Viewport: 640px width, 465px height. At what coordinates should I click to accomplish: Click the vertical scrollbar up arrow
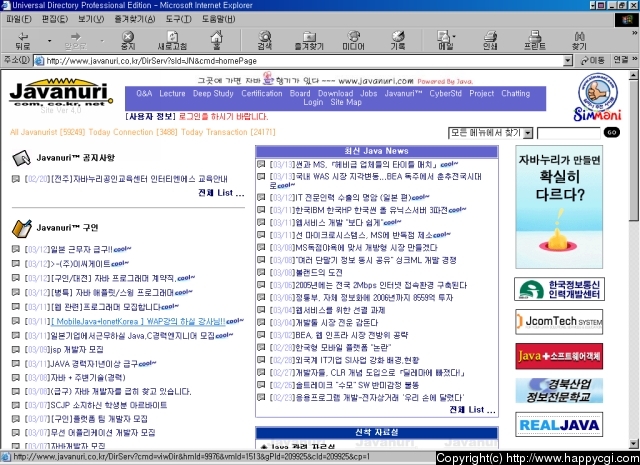tap(633, 75)
